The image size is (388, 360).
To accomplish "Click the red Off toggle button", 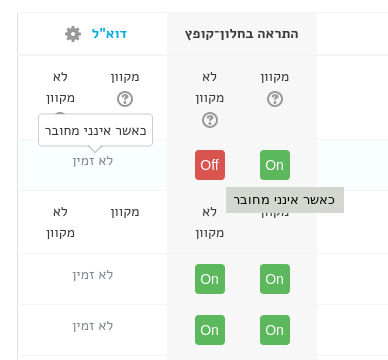I will [x=210, y=165].
